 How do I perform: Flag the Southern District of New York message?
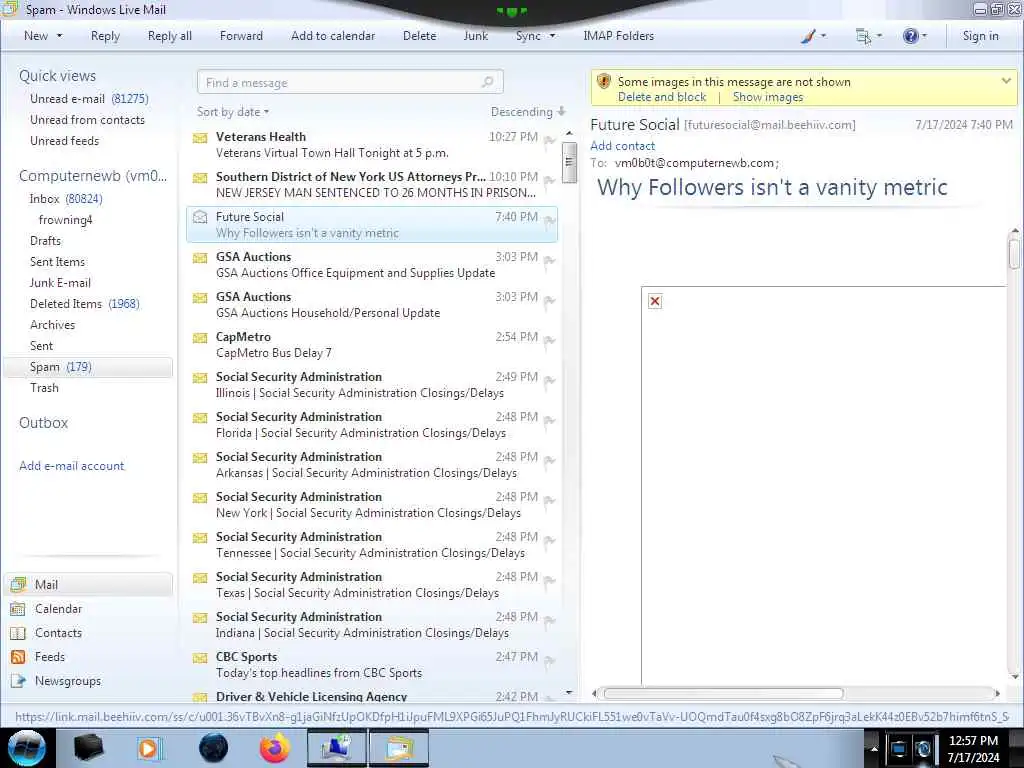(549, 181)
